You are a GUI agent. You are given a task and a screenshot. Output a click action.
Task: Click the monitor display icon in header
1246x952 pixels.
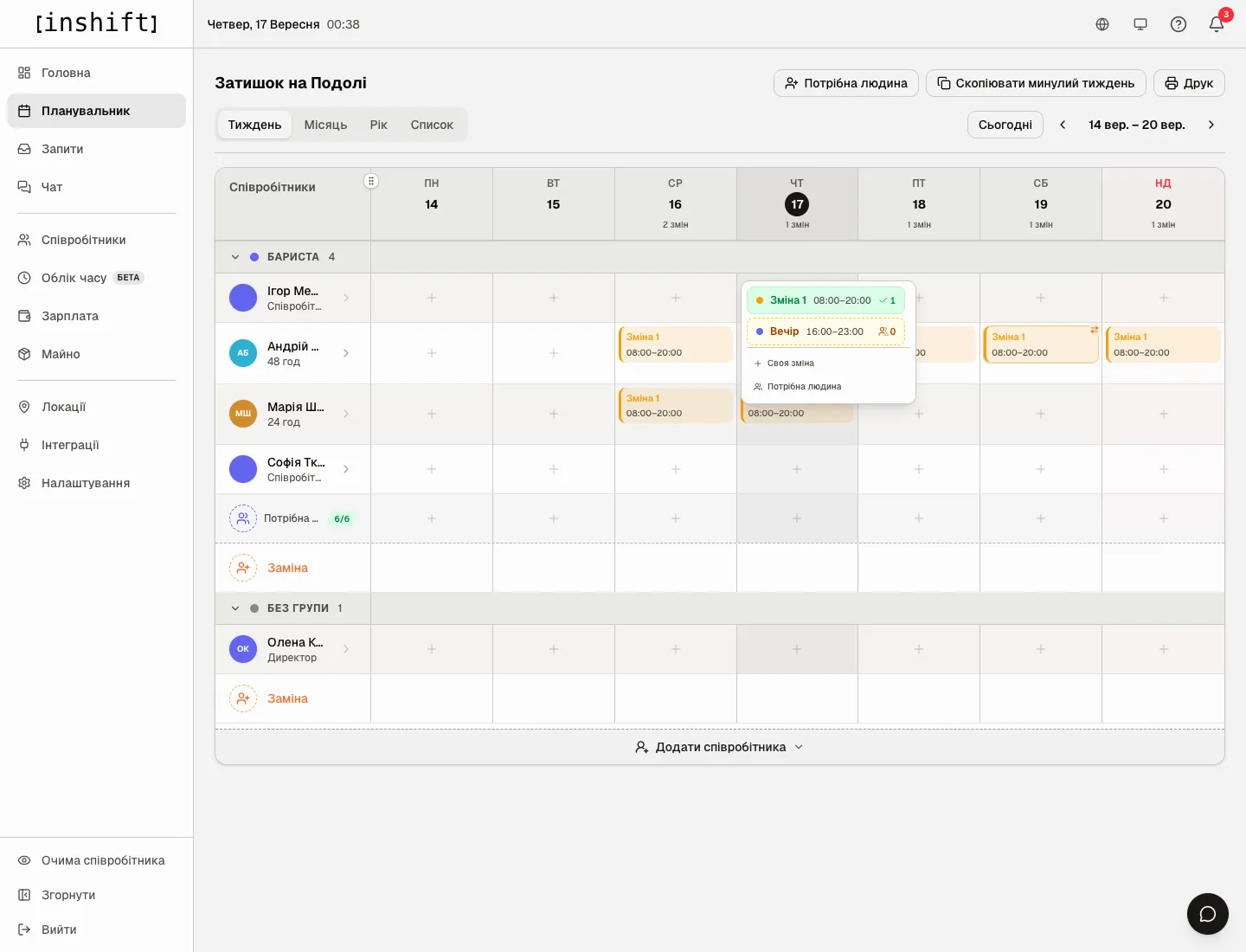tap(1140, 24)
